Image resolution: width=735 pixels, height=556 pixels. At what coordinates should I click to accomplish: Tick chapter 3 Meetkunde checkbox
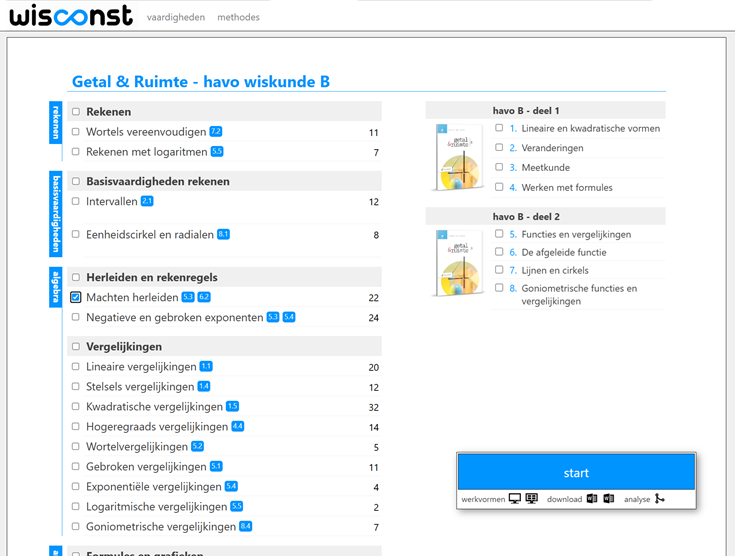tap(499, 167)
